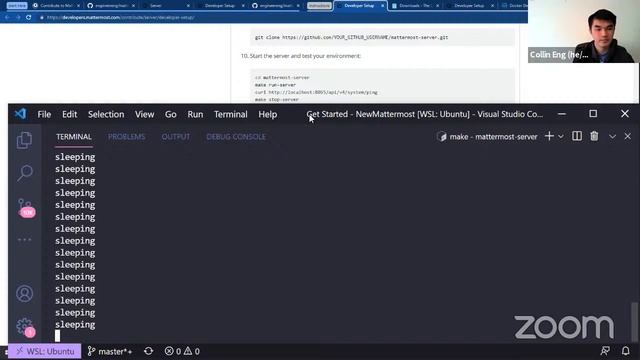Split the terminal pane
The image size is (640, 360).
click(x=577, y=136)
